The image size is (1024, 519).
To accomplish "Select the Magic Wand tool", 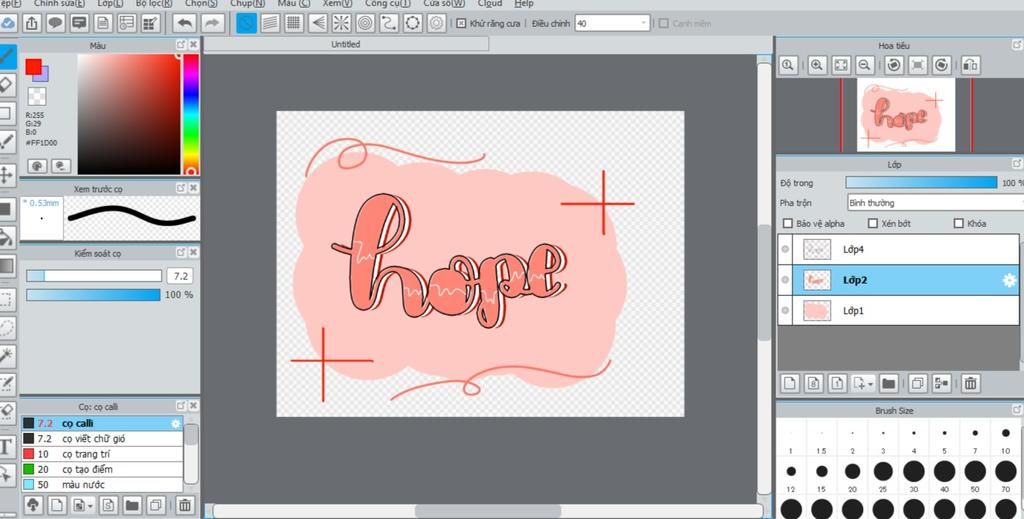I will (7, 356).
